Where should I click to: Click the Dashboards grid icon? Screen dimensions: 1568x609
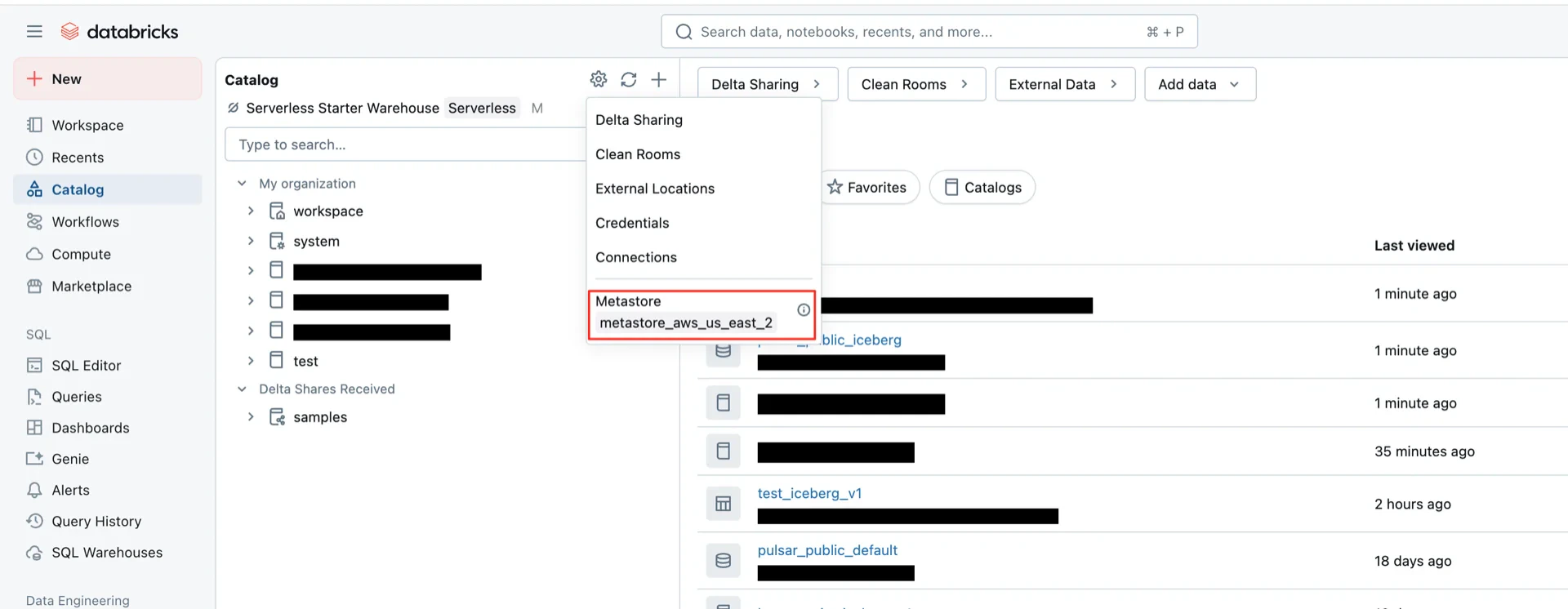click(x=34, y=428)
